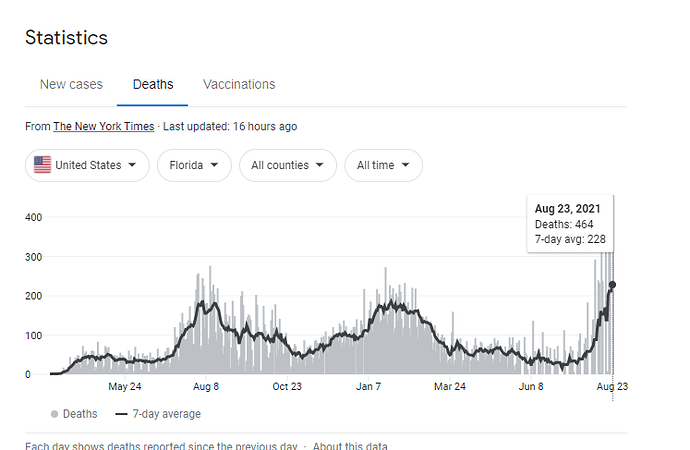This screenshot has width=690, height=450.
Task: Click the Jun 8 axis label
Action: pos(531,386)
